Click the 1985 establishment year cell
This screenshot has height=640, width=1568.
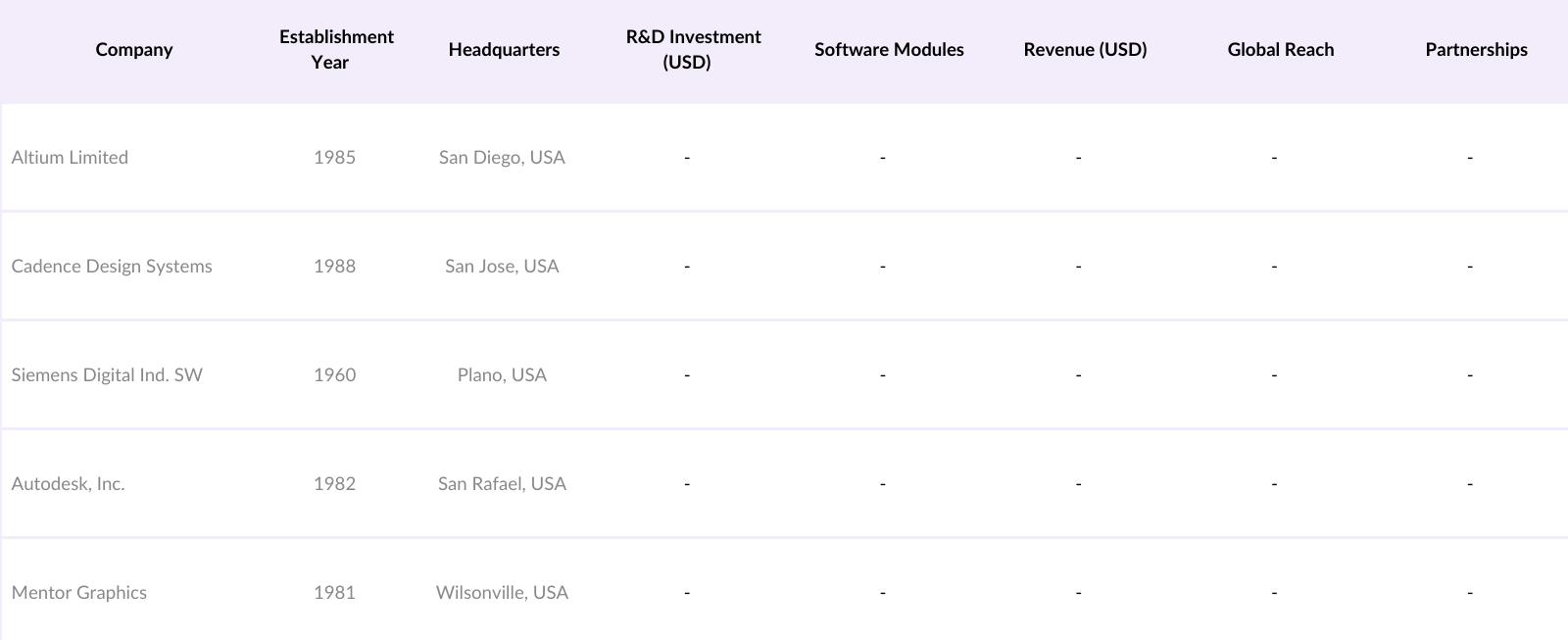[x=334, y=158]
